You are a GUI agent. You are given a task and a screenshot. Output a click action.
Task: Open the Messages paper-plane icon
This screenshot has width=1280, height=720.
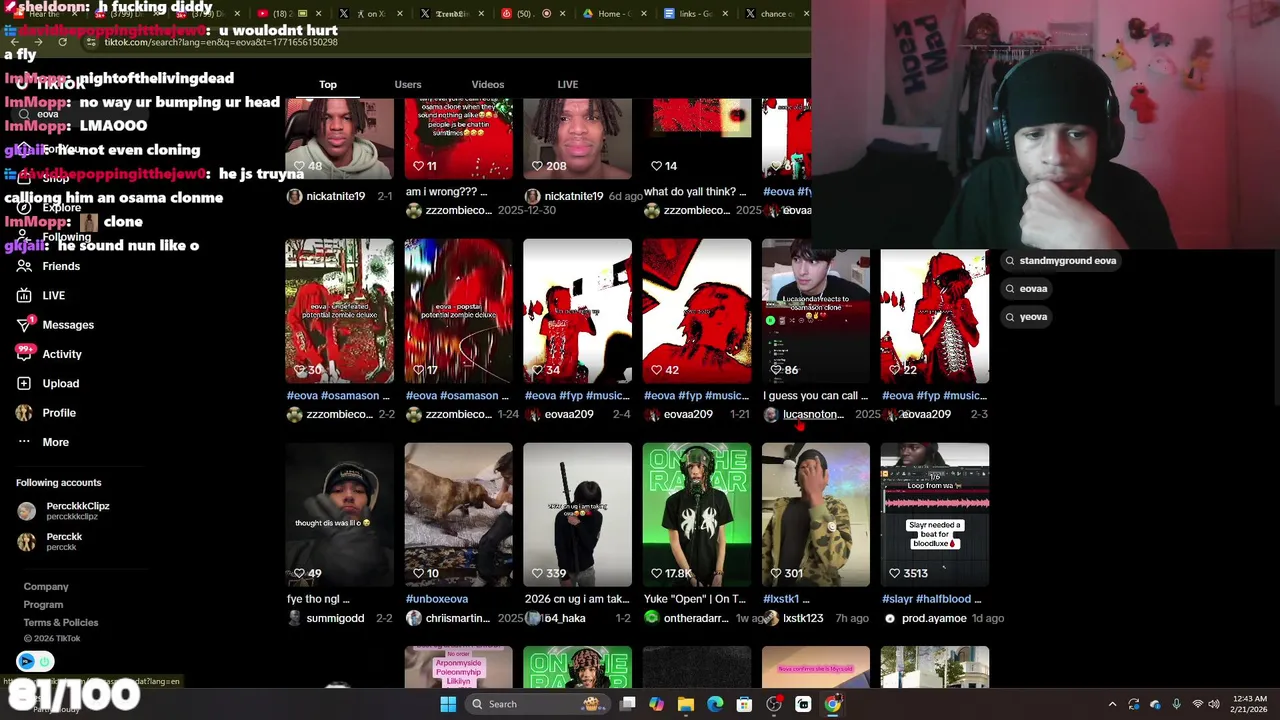pos(24,324)
